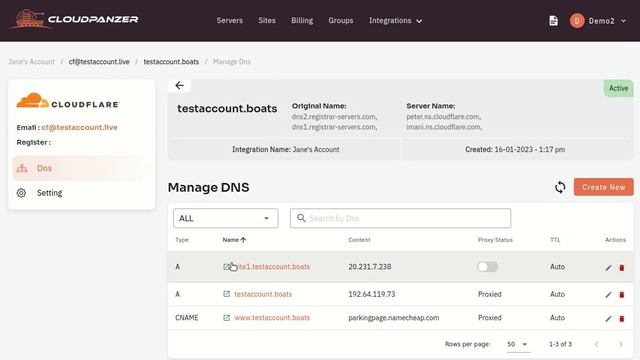Go to next page of records
The image size is (640, 360).
621,344
